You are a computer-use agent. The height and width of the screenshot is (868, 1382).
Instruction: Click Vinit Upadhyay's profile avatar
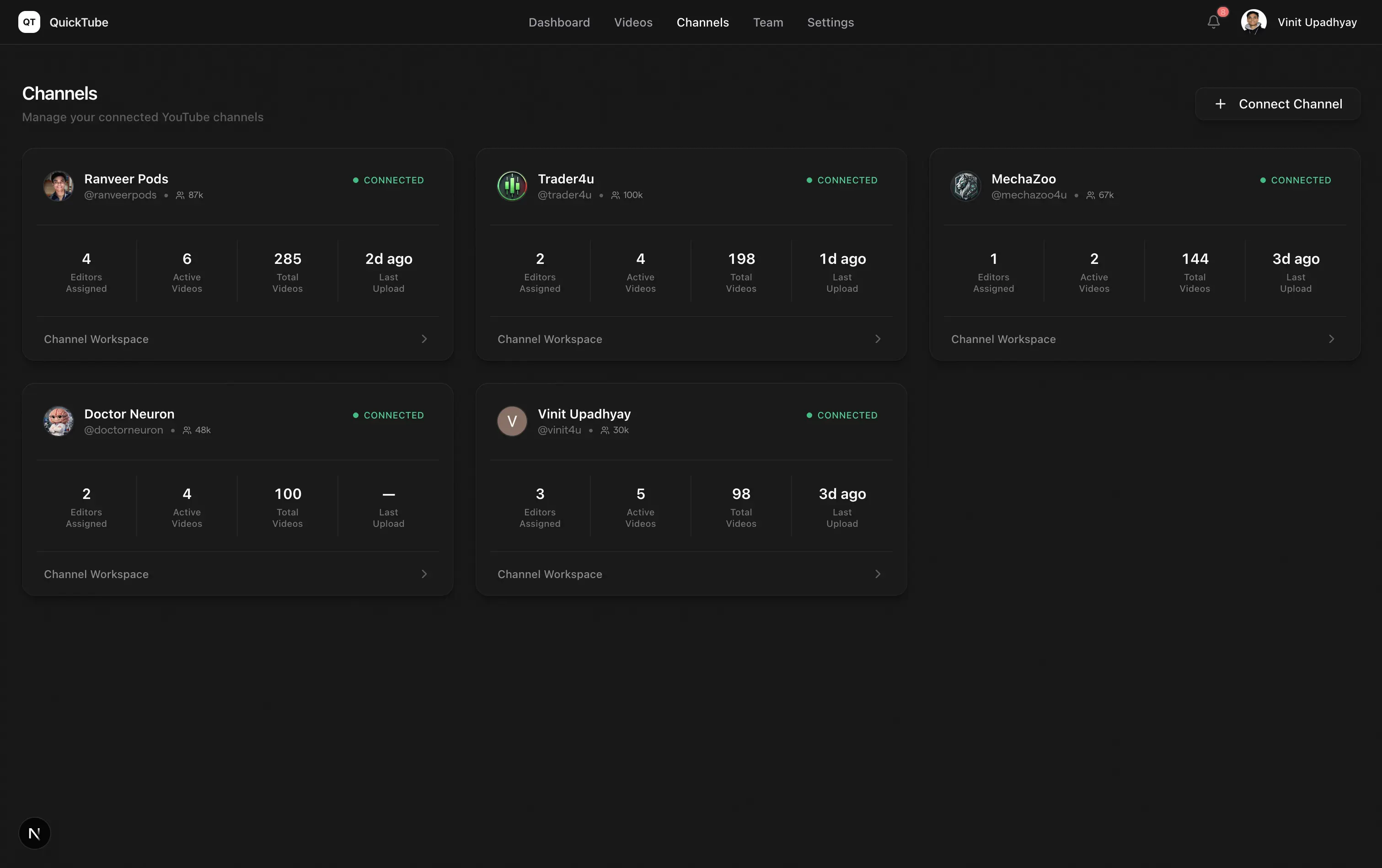coord(1253,22)
